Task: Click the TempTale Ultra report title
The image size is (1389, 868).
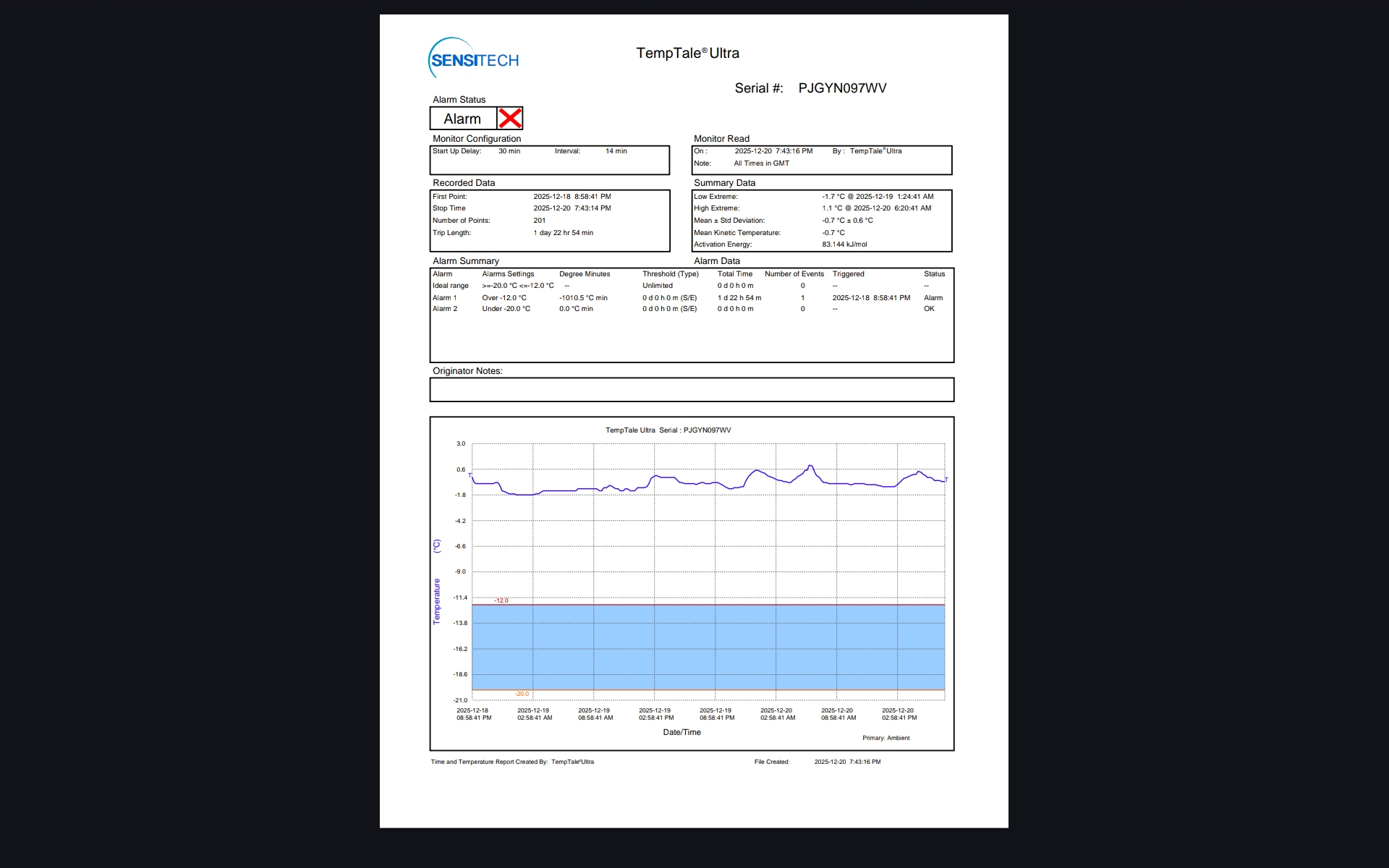Action: point(687,53)
